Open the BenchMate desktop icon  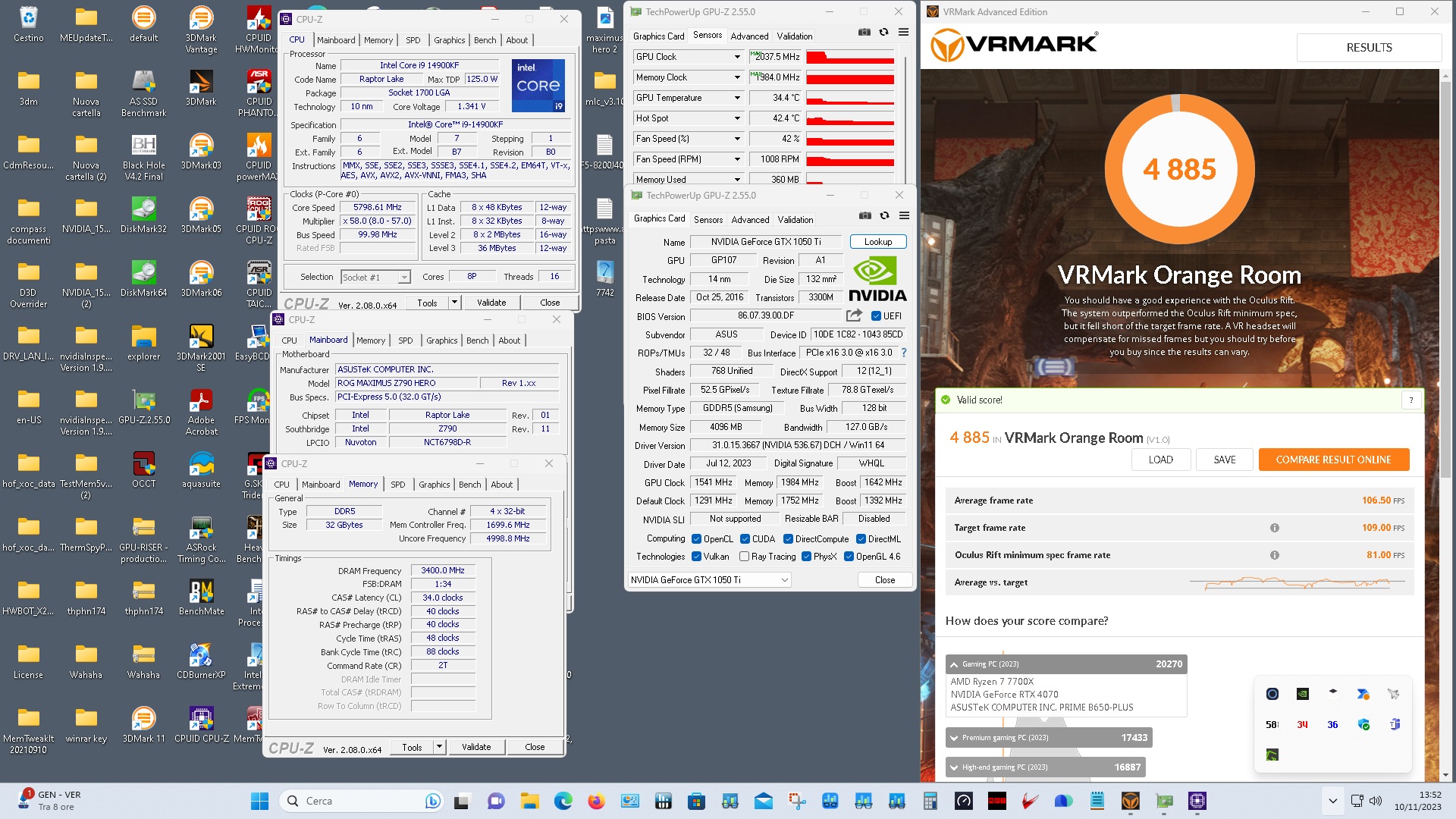(201, 597)
